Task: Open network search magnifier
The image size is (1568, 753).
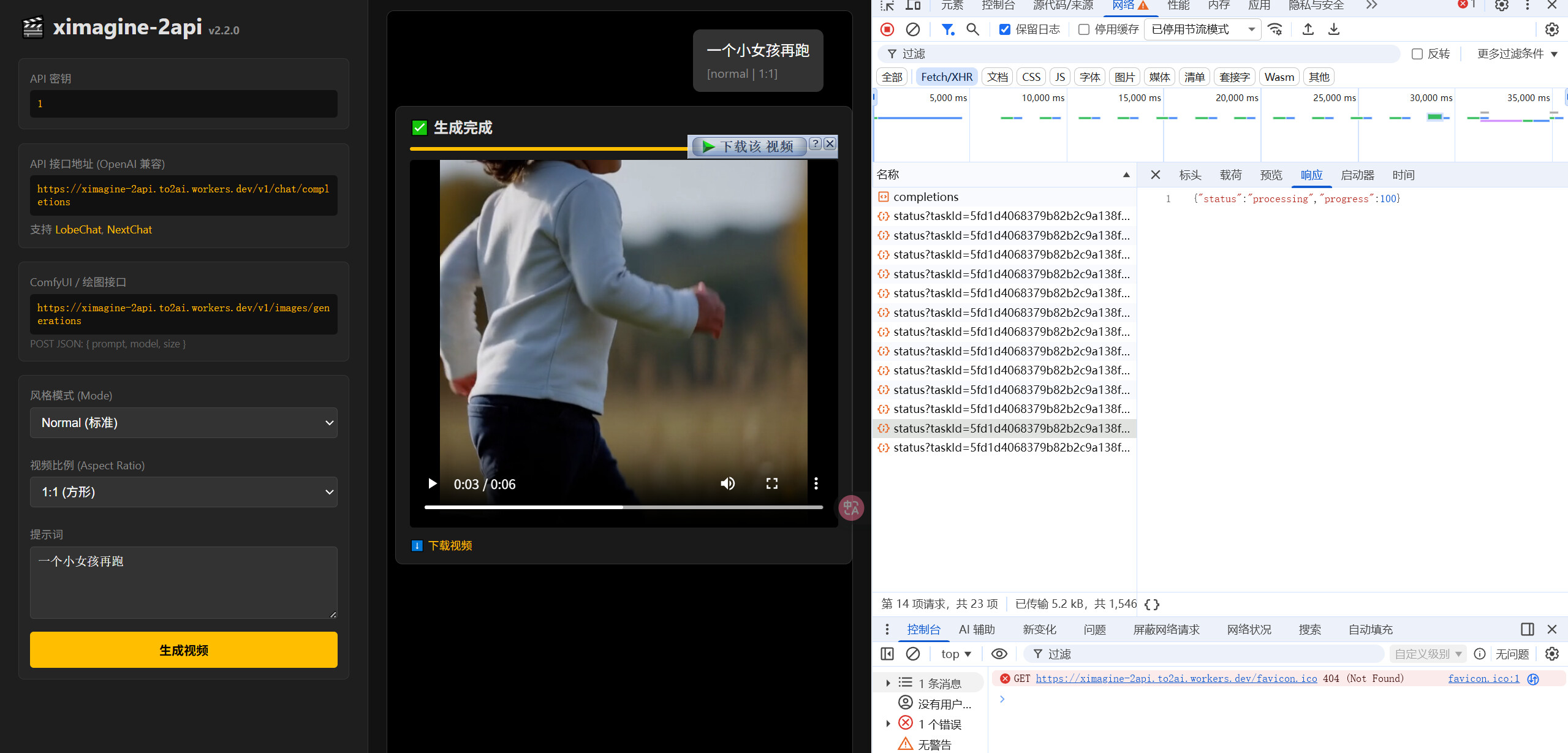Action: pyautogui.click(x=972, y=29)
